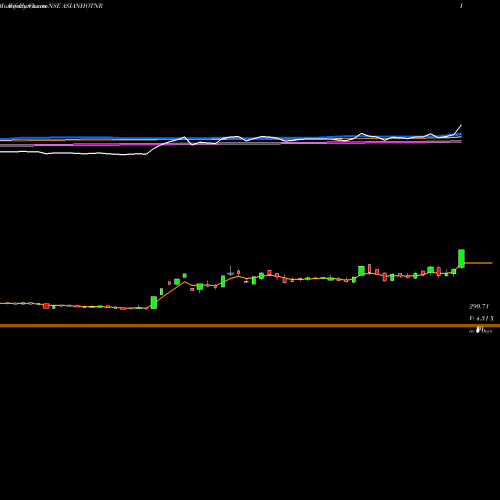Viewport: 500px width, 500px height.
Task: Click the NSE ASIANHOTNR chart title
Action: coord(75,6)
